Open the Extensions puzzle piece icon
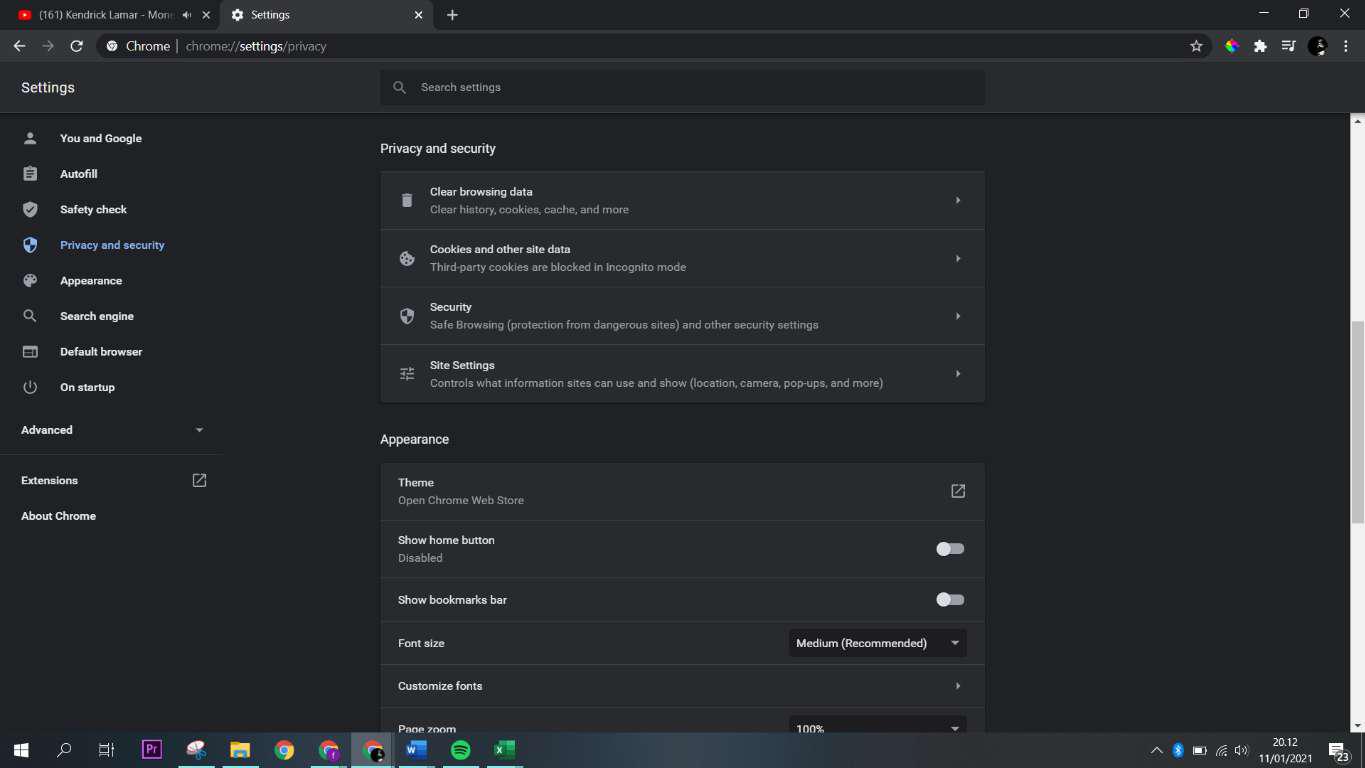1365x768 pixels. [1260, 46]
